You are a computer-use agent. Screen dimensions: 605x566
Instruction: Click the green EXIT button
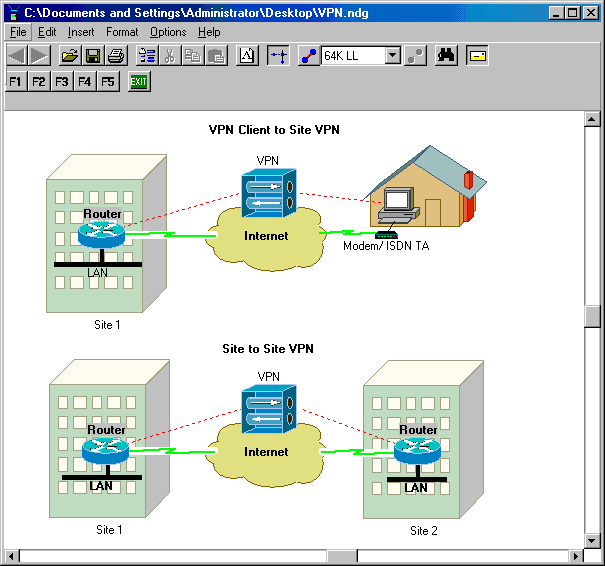pyautogui.click(x=139, y=81)
